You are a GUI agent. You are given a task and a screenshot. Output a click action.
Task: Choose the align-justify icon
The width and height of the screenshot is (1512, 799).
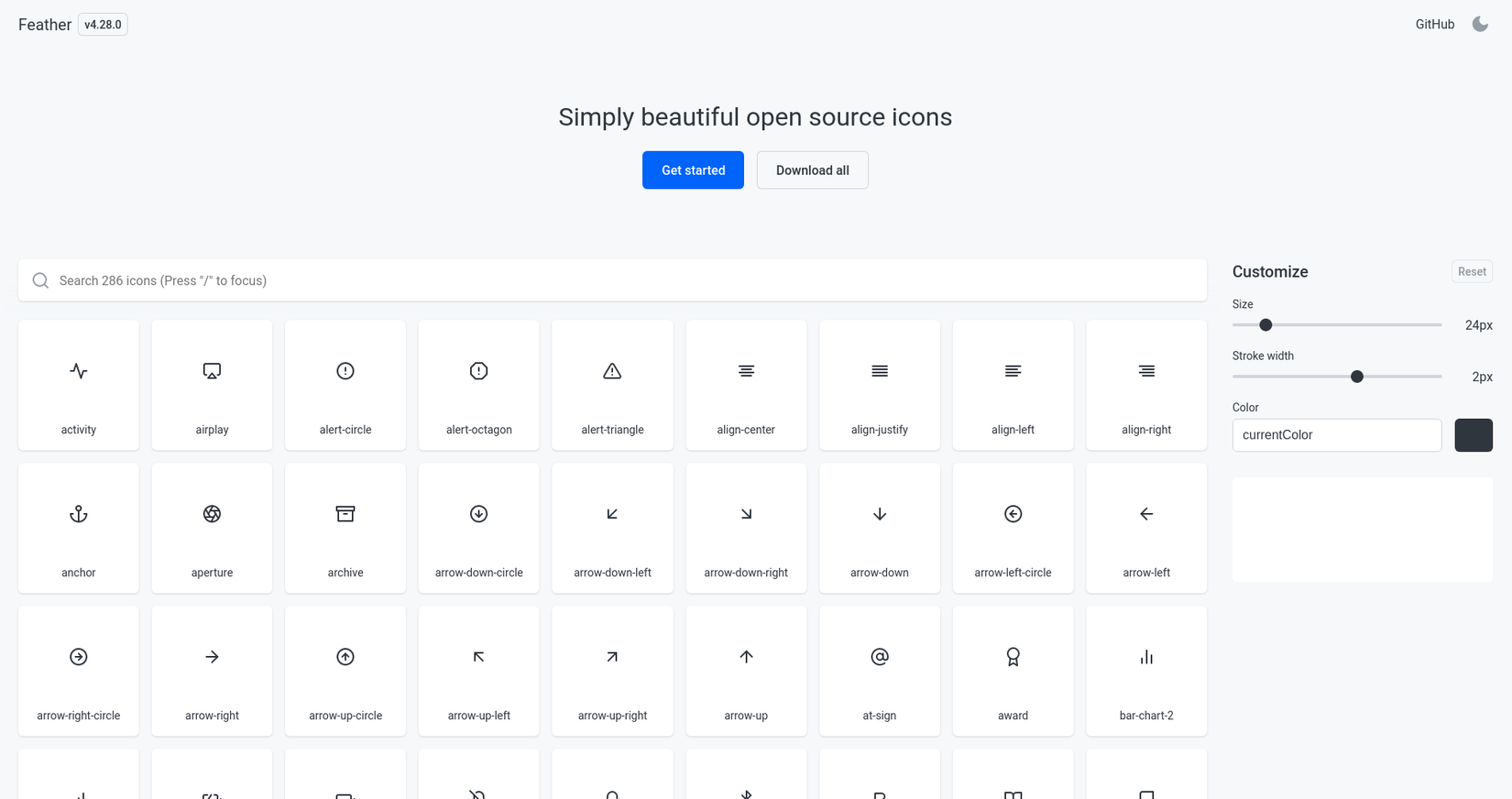(x=880, y=385)
